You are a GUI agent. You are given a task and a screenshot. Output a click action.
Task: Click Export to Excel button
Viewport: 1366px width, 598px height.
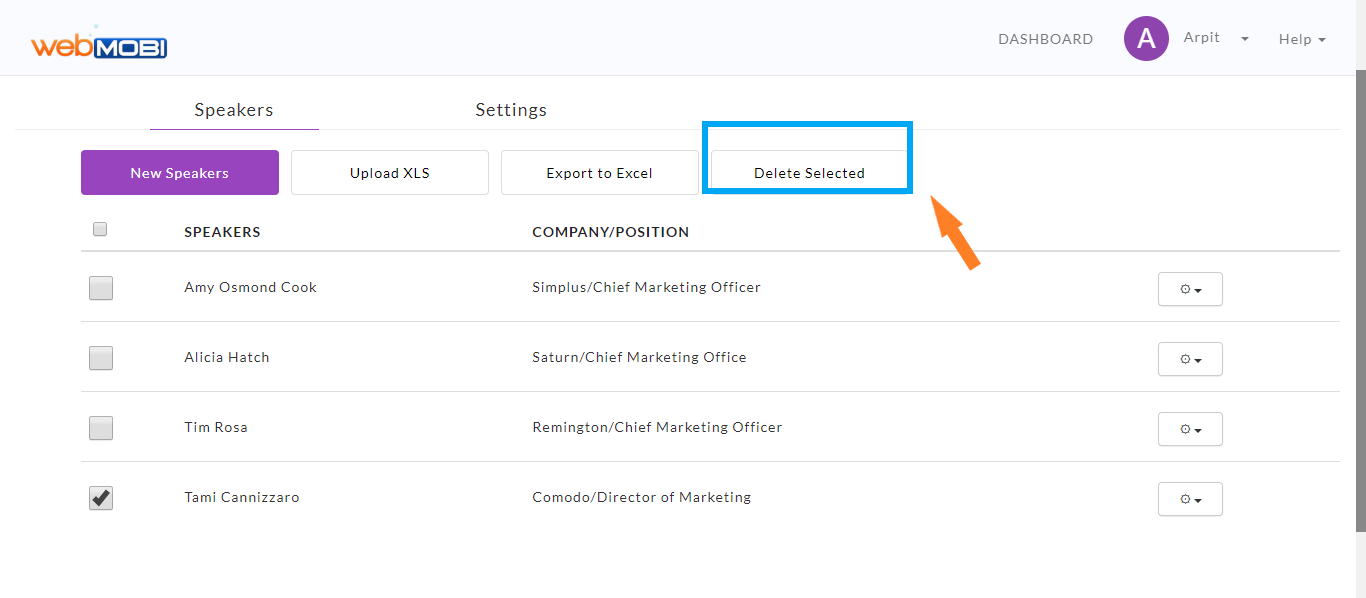600,172
